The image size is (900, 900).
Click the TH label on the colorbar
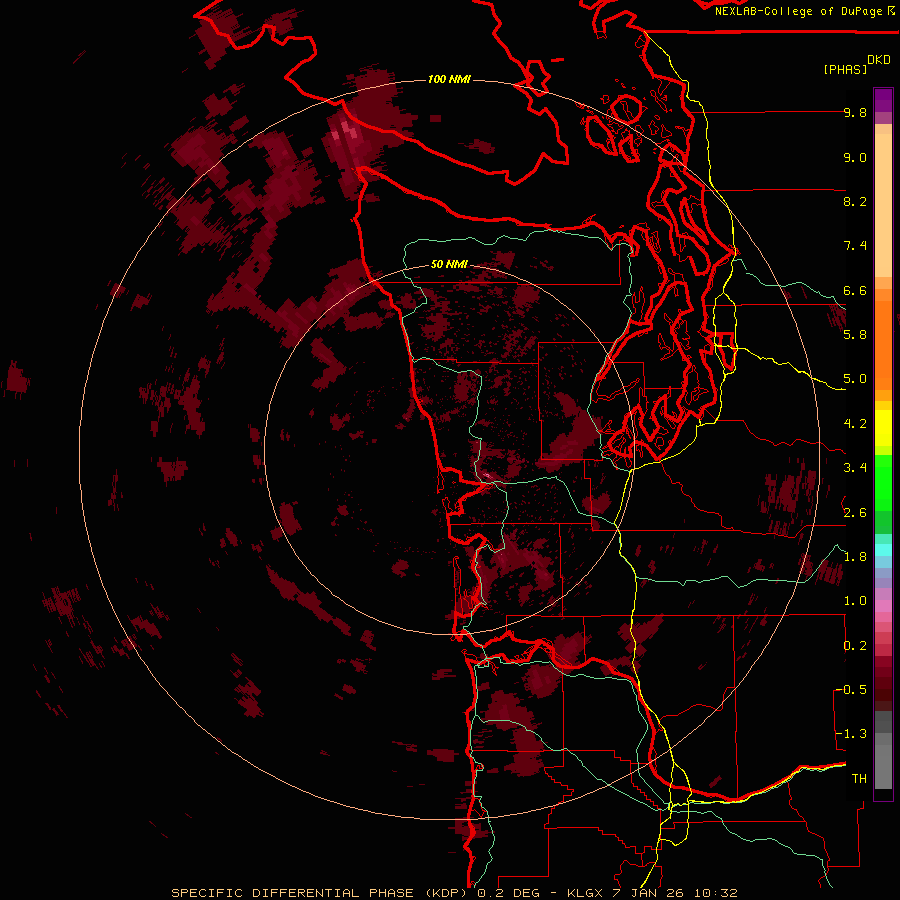coord(859,779)
